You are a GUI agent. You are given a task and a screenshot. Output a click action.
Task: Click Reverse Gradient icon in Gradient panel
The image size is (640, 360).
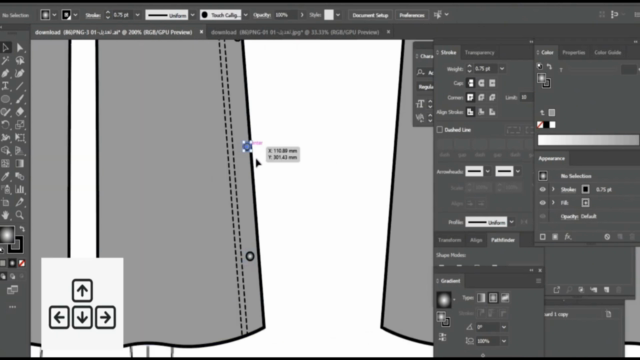(x=442, y=337)
